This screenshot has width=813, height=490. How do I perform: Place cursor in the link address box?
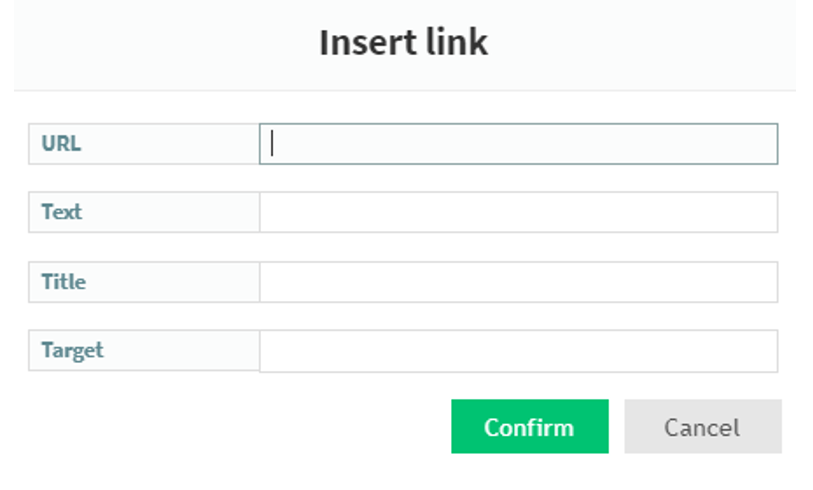point(518,144)
